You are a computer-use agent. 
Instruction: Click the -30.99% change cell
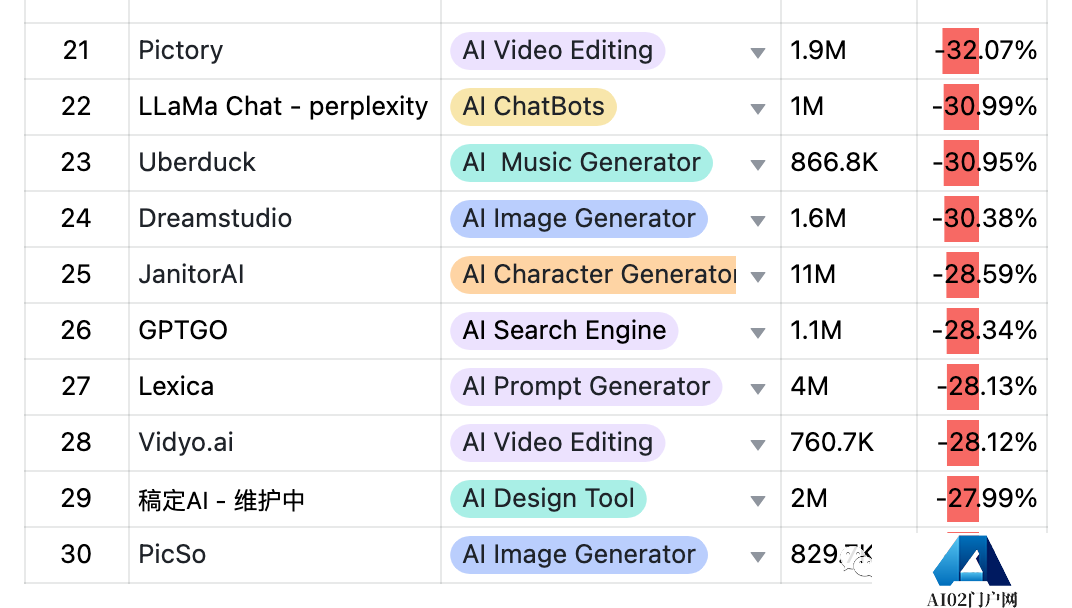(x=982, y=107)
